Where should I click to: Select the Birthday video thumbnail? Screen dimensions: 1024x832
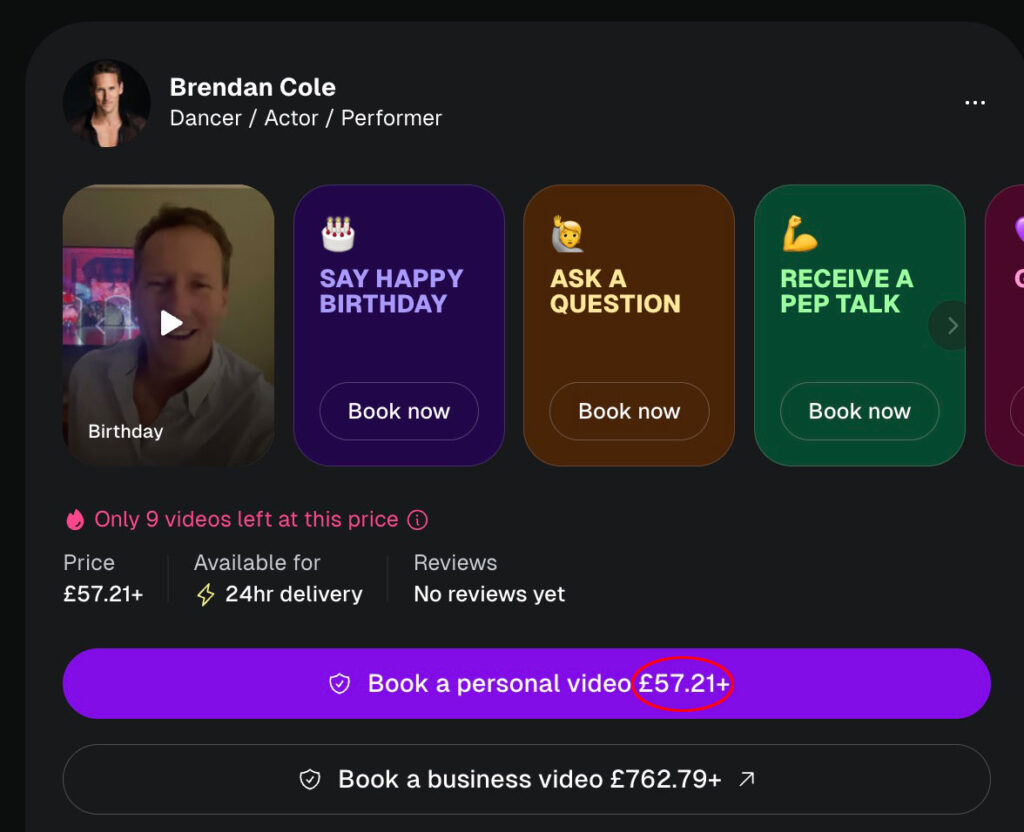(168, 323)
